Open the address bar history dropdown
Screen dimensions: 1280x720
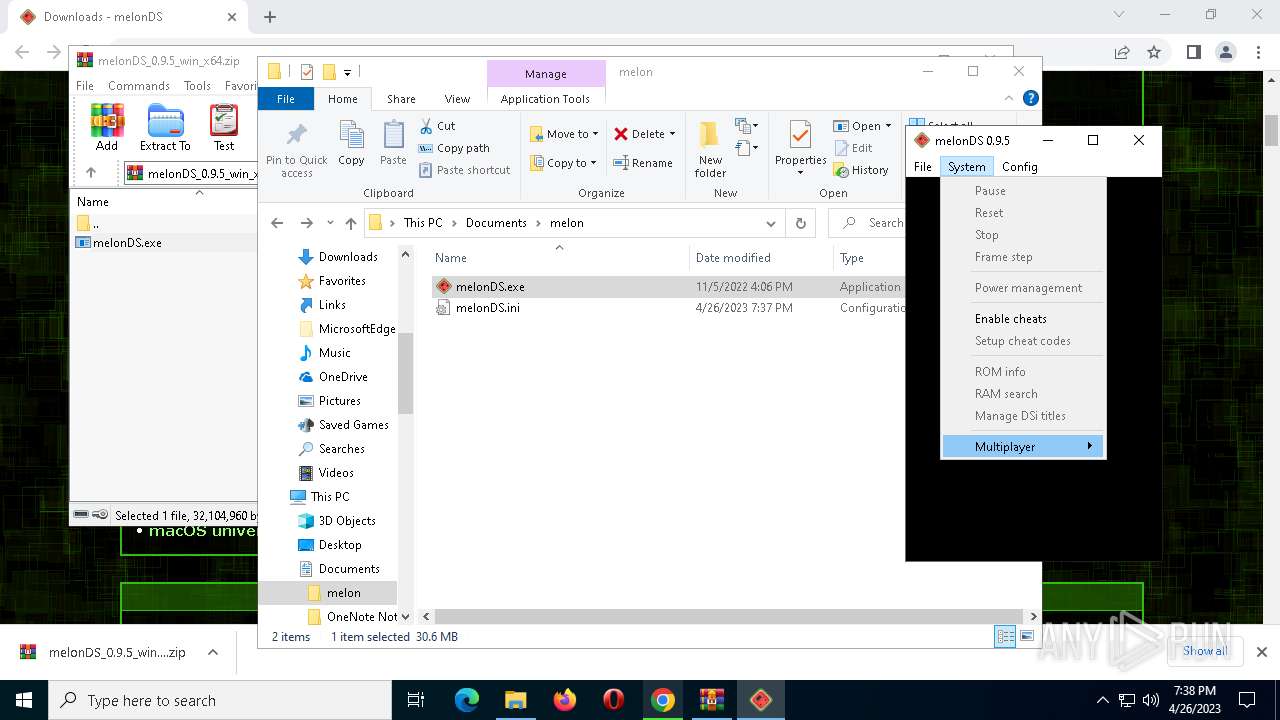click(770, 223)
